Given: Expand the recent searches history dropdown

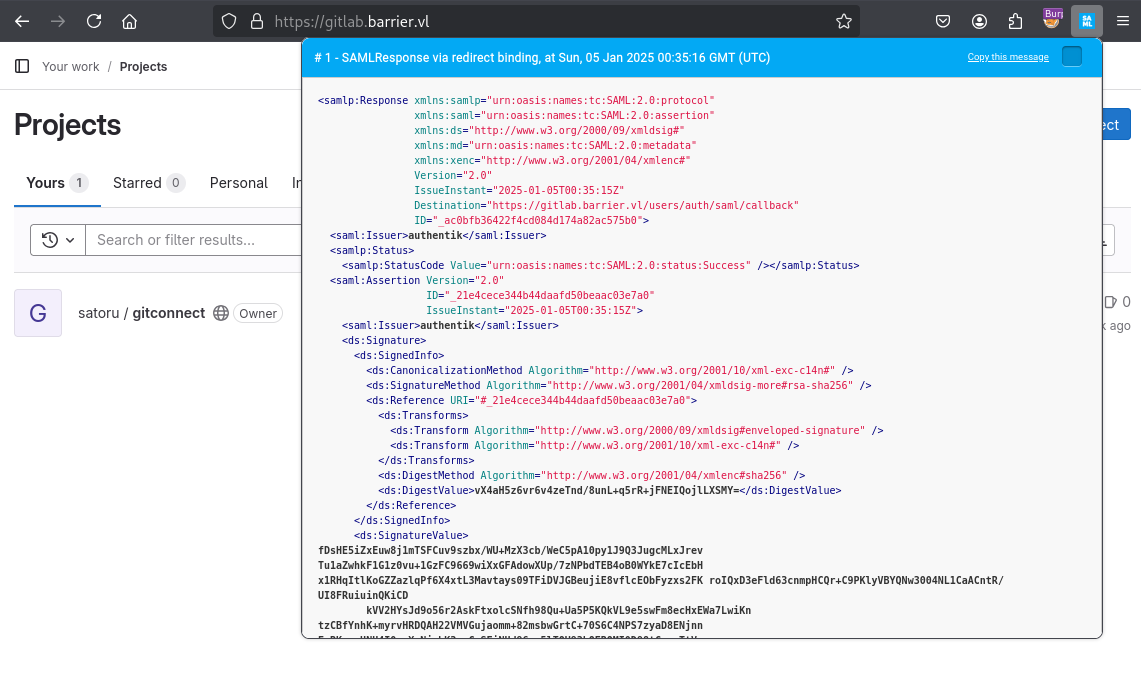Looking at the screenshot, I should click(x=57, y=240).
